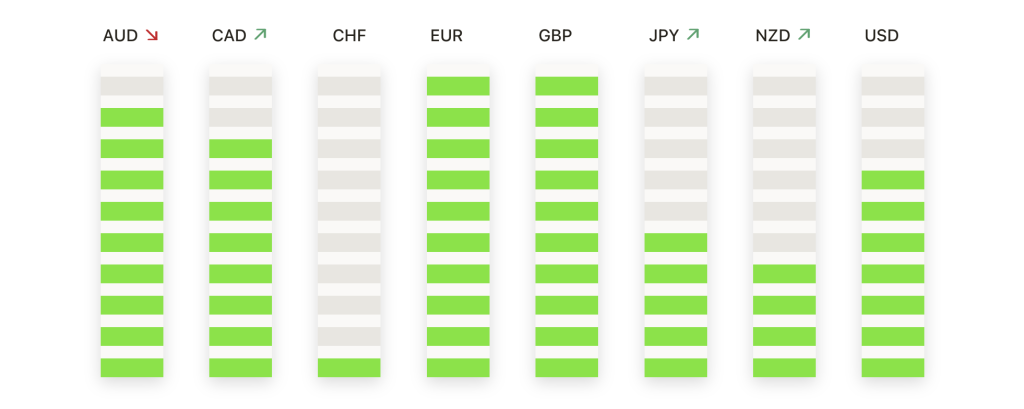Click the bottom green bar in JPY meter
Screen dimensions: 1024x409
click(x=675, y=368)
